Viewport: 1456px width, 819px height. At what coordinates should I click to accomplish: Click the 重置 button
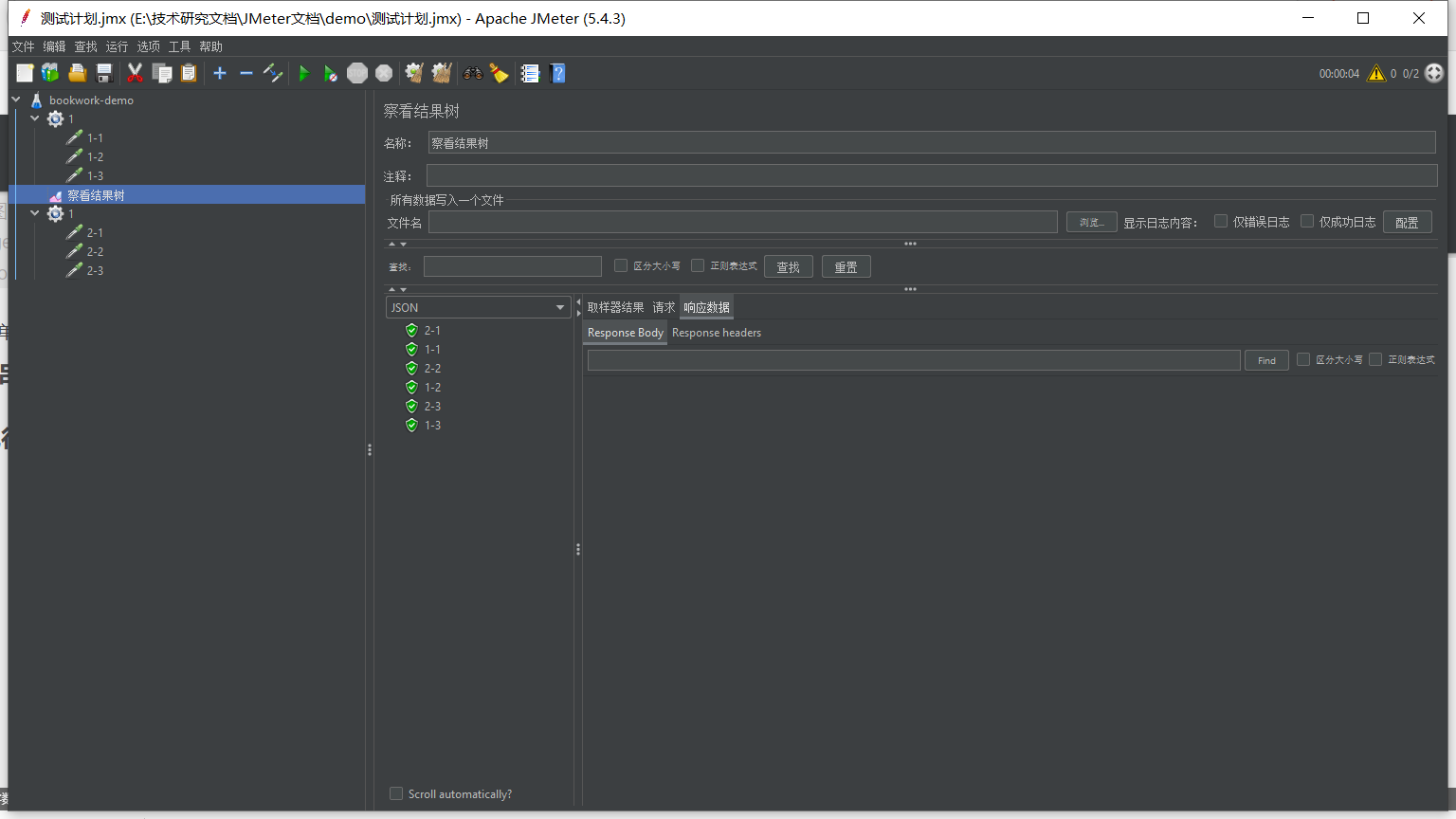point(846,267)
